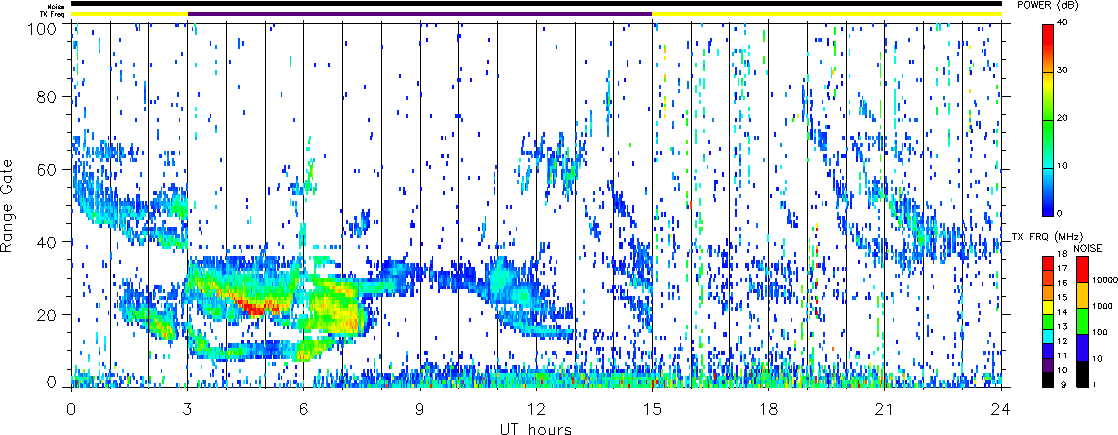
Task: Select the Range Gate y-axis label
Action: click(x=7, y=203)
